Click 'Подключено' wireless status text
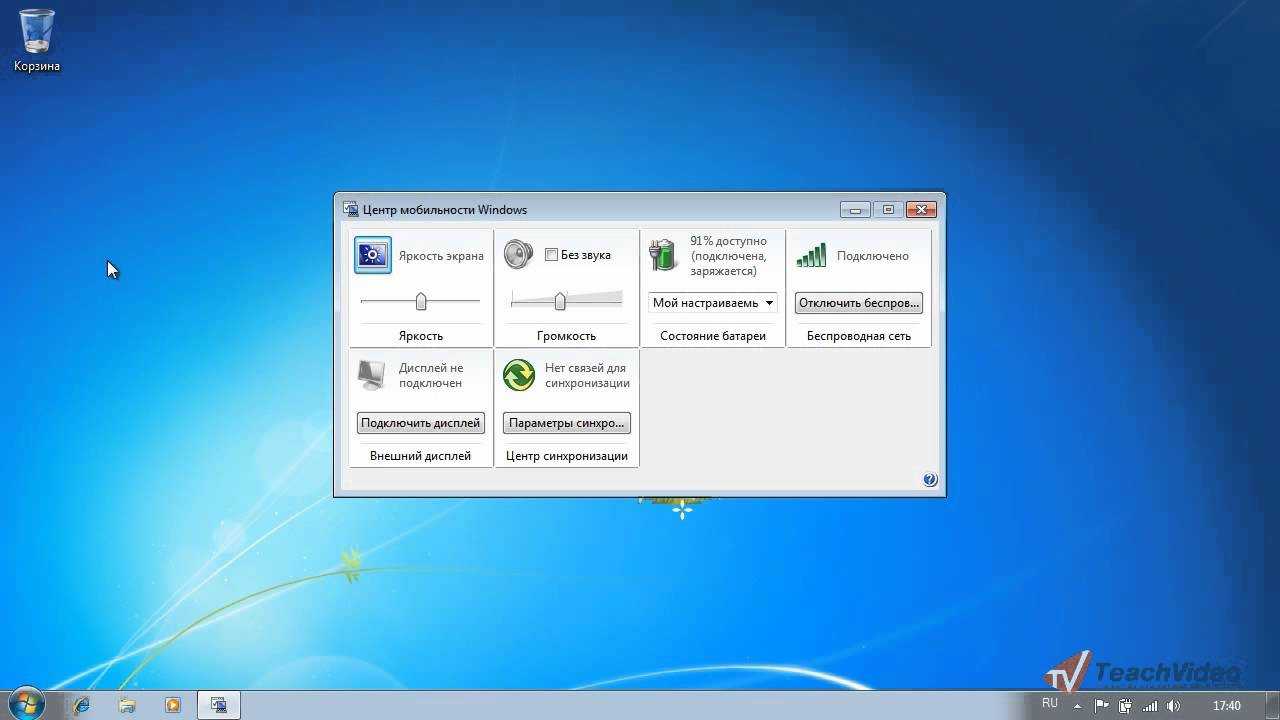Image resolution: width=1280 pixels, height=720 pixels. point(873,256)
